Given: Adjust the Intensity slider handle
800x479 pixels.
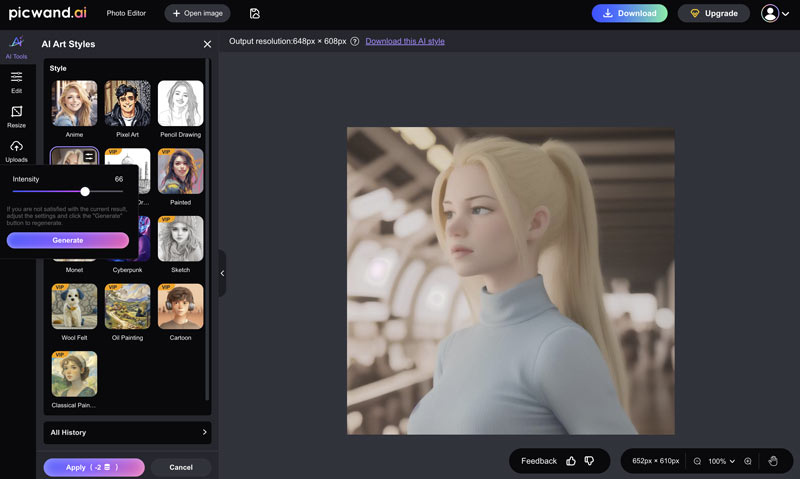Looking at the screenshot, I should (85, 191).
